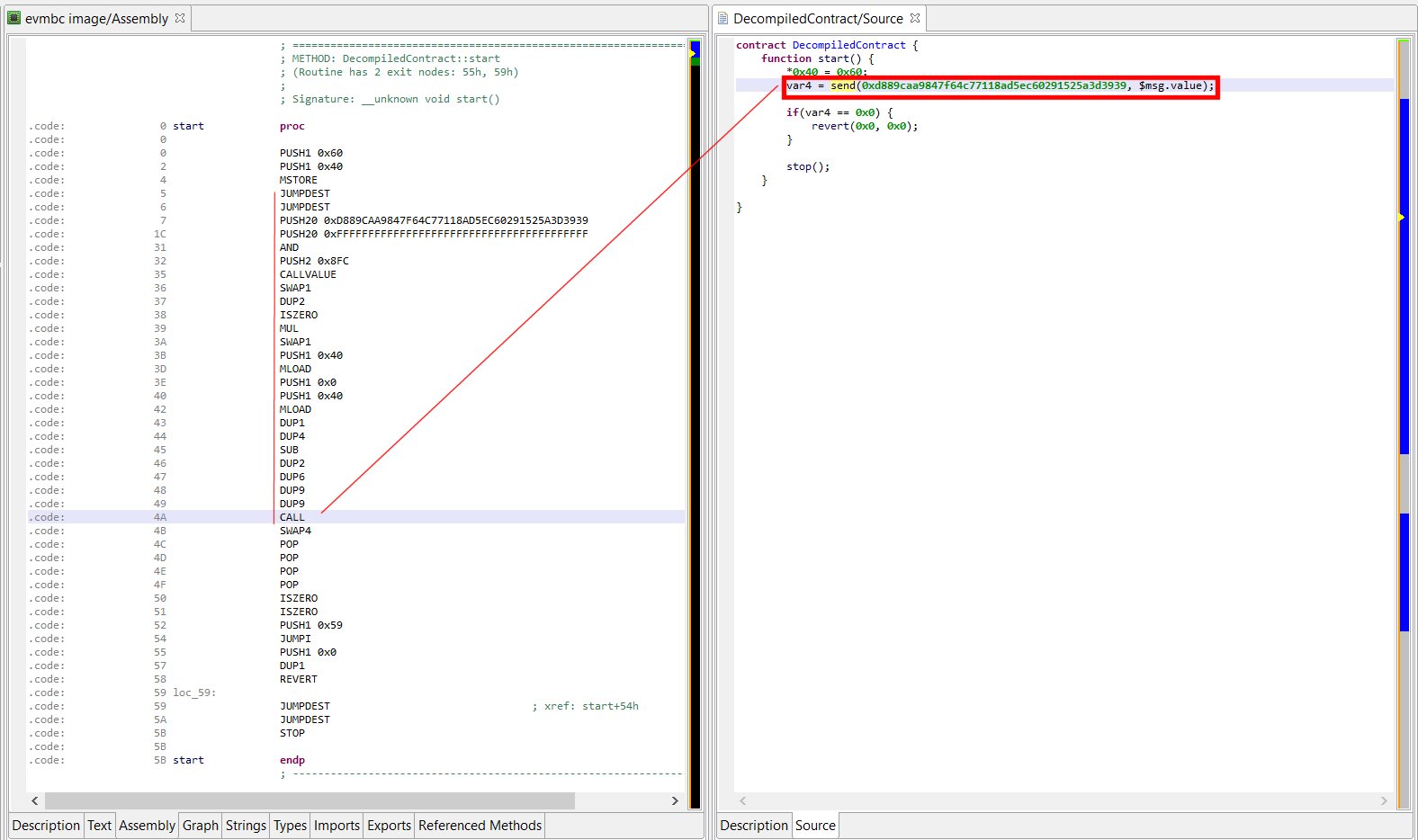1418x840 pixels.
Task: Click the METHOD: DecompiledContract::start comment
Action: [x=390, y=58]
